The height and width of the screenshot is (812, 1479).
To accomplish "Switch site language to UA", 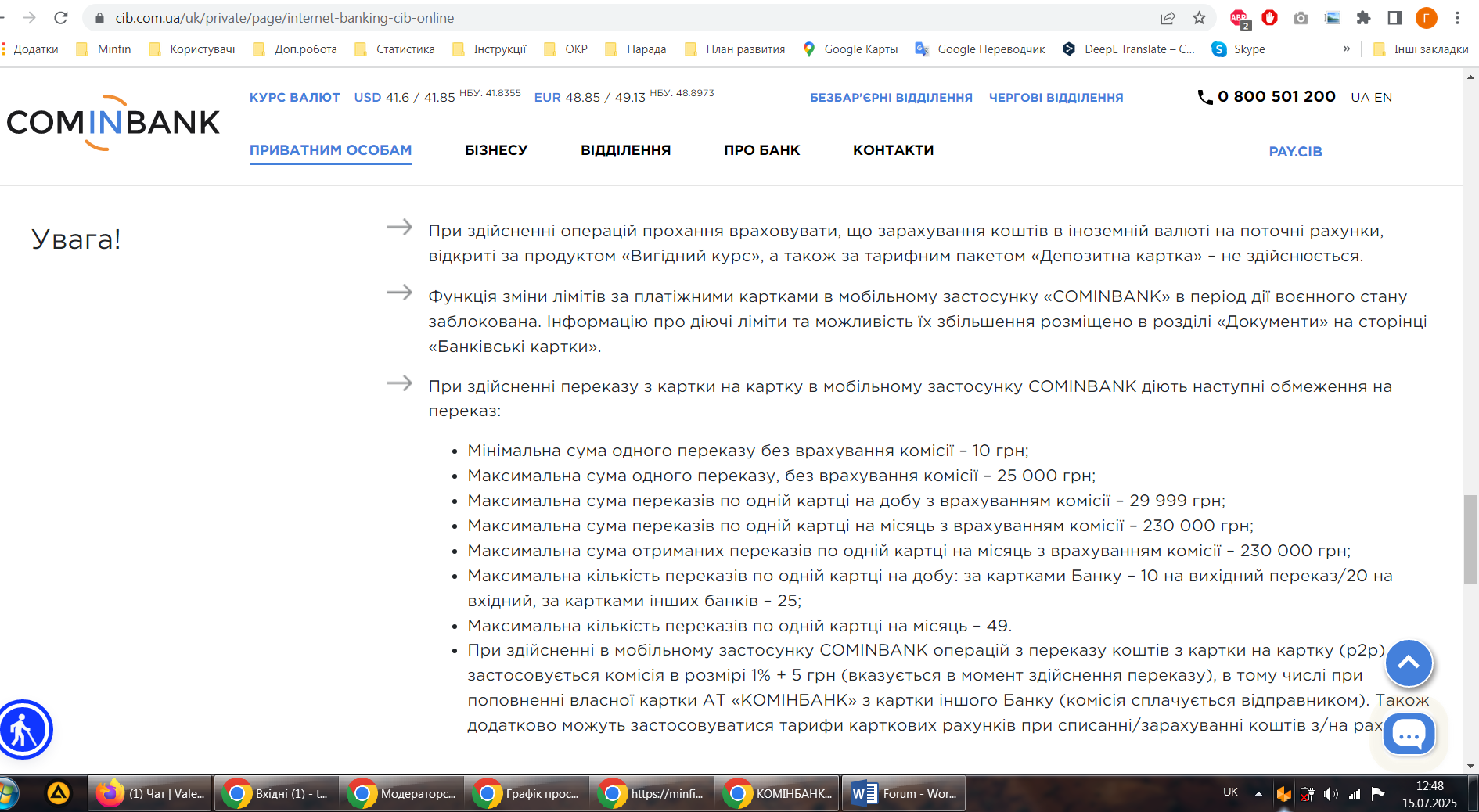I will [x=1360, y=98].
